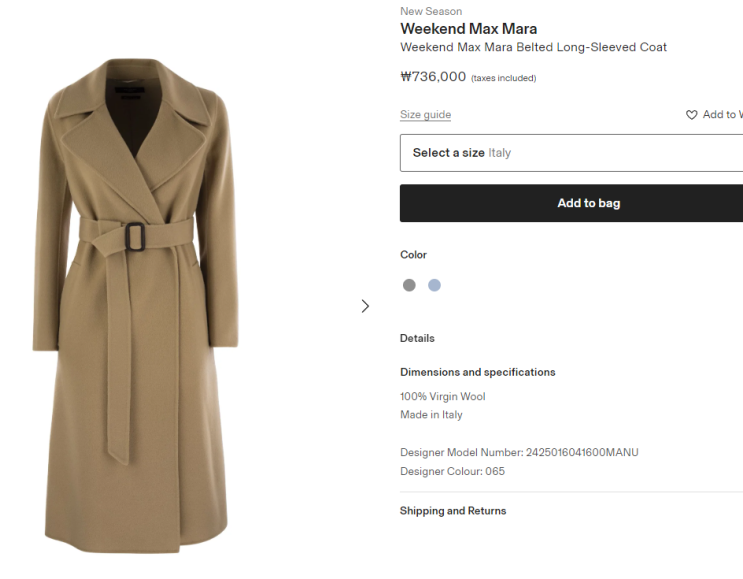This screenshot has width=743, height=579.
Task: Pick the light blue color swatch
Action: point(434,285)
